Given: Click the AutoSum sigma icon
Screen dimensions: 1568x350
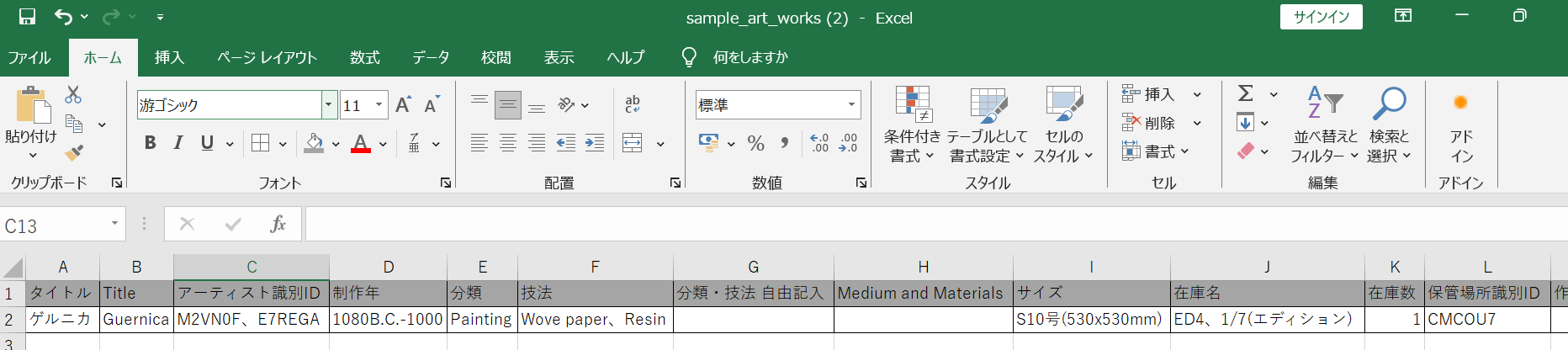Looking at the screenshot, I should coord(1246,93).
